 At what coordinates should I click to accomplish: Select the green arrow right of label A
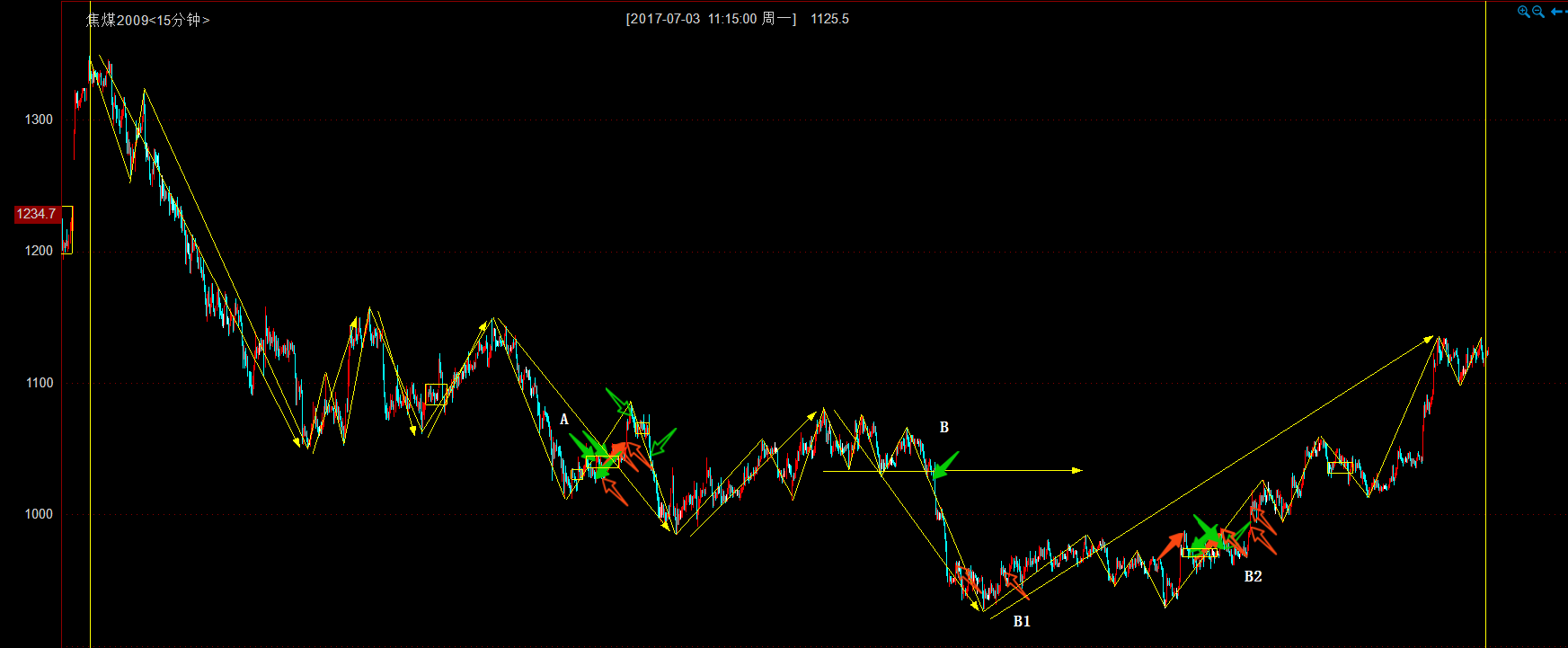(586, 447)
